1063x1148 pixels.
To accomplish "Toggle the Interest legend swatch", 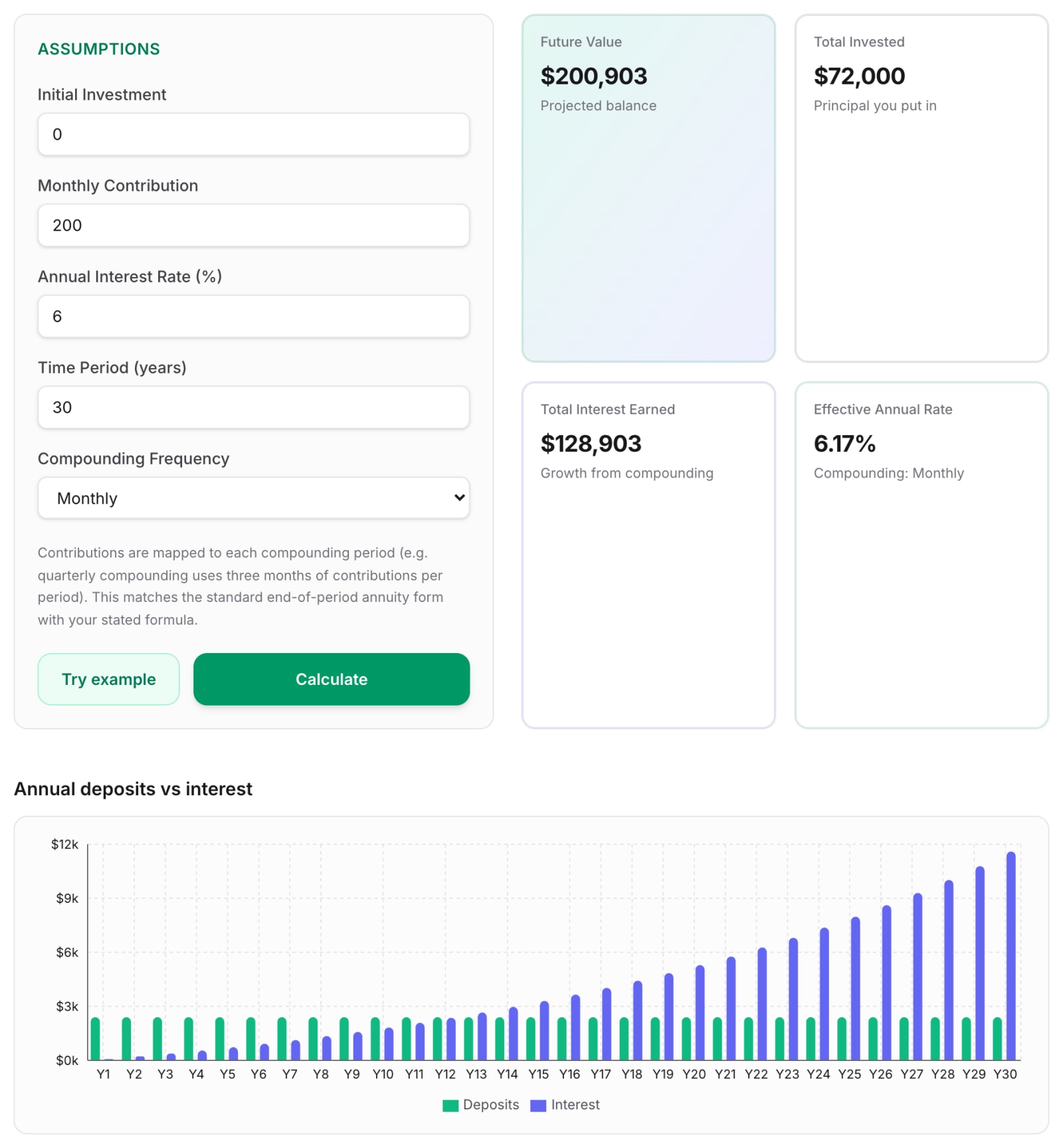I will [x=538, y=1105].
